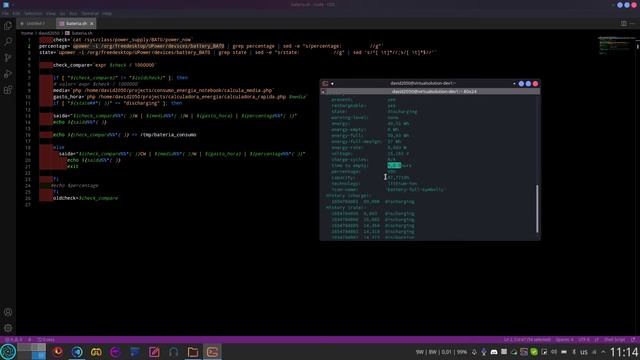Open the Terminal menu
Image resolution: width=640 pixels, height=360 pixels.
tap(90, 13)
